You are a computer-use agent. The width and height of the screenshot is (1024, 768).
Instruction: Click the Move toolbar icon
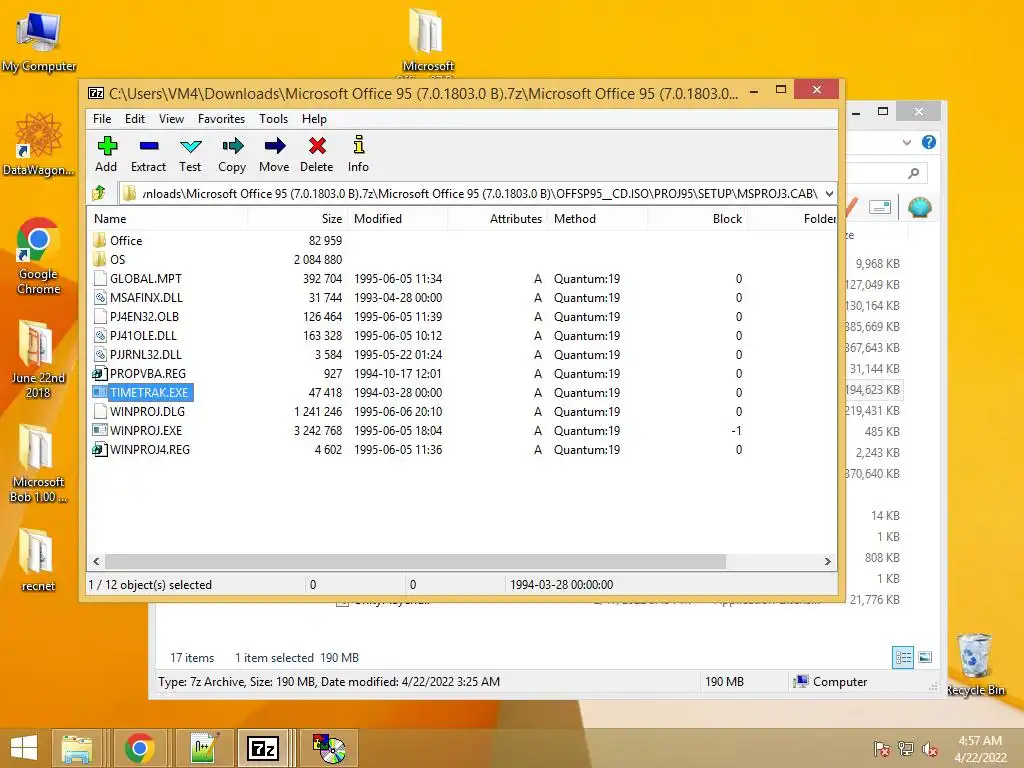pyautogui.click(x=274, y=154)
